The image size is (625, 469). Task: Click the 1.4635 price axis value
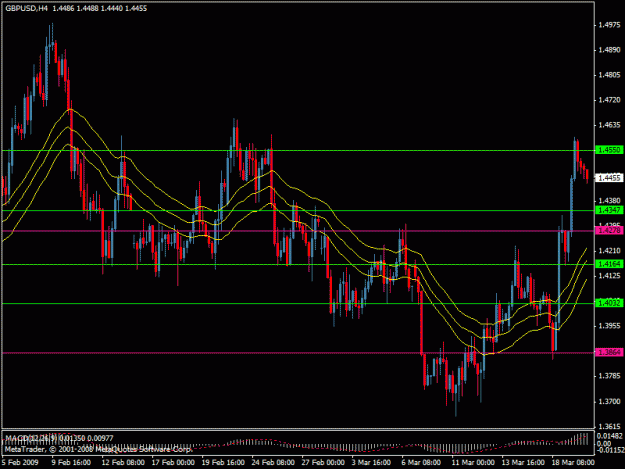point(609,125)
